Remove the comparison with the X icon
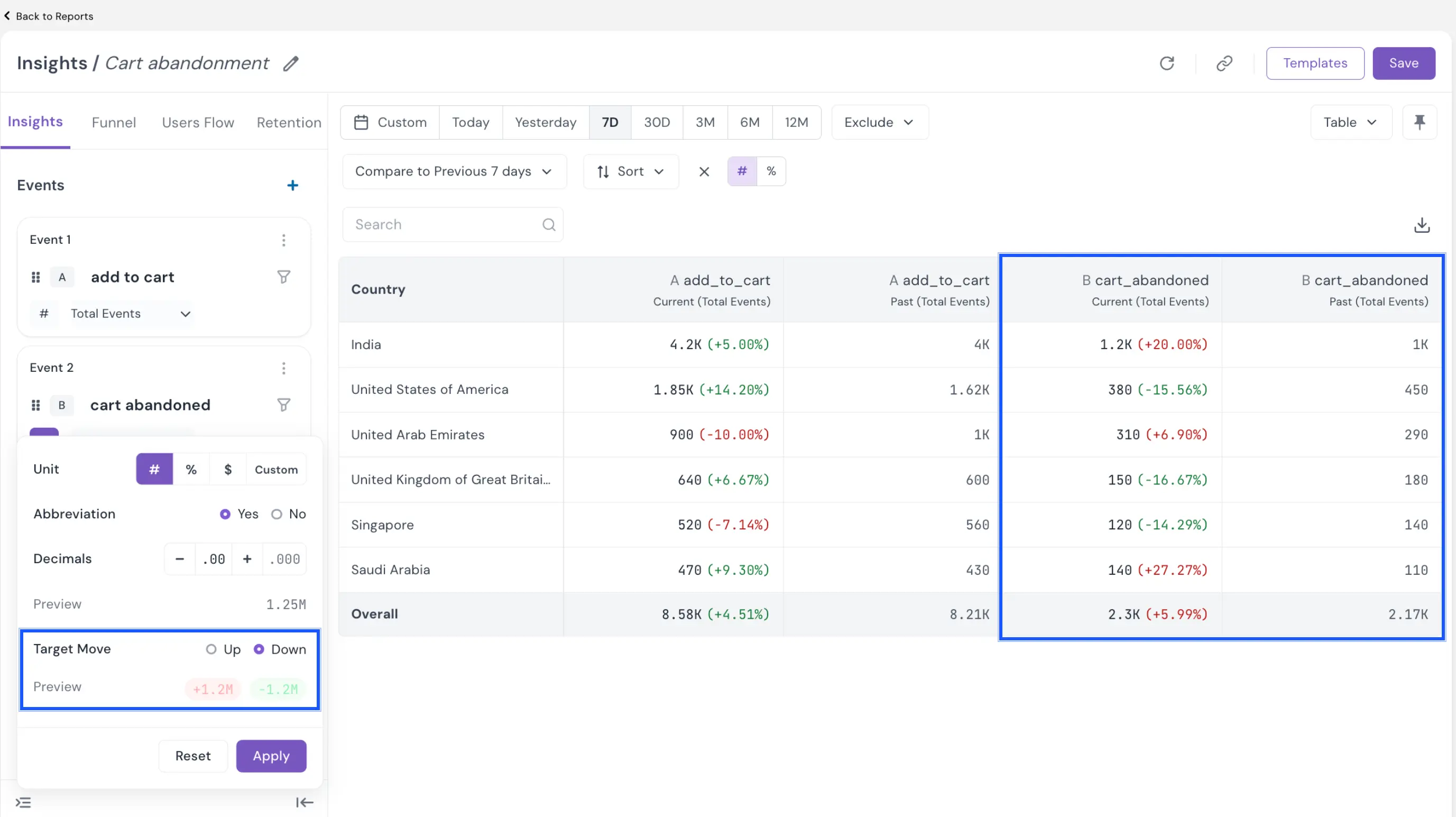Screen dimensions: 1456x817 point(704,171)
